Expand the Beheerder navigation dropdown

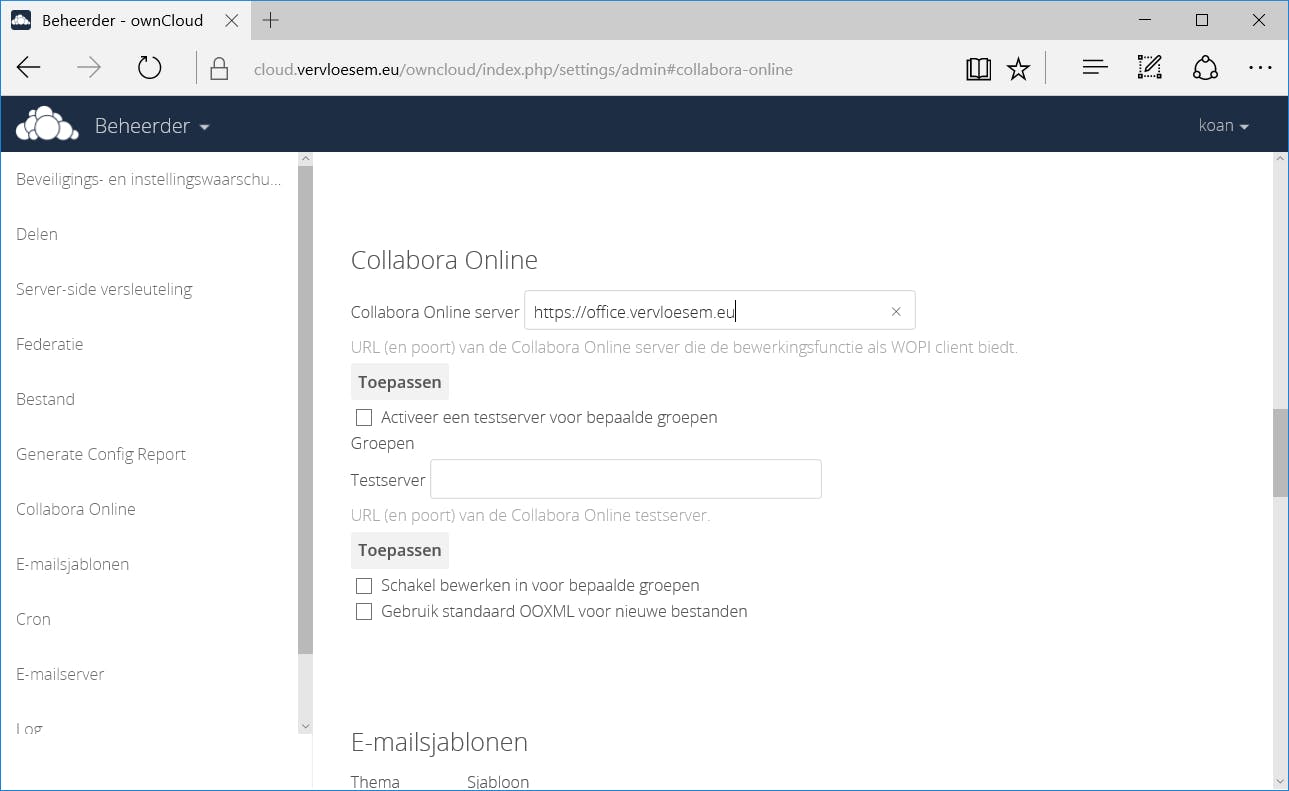click(152, 126)
